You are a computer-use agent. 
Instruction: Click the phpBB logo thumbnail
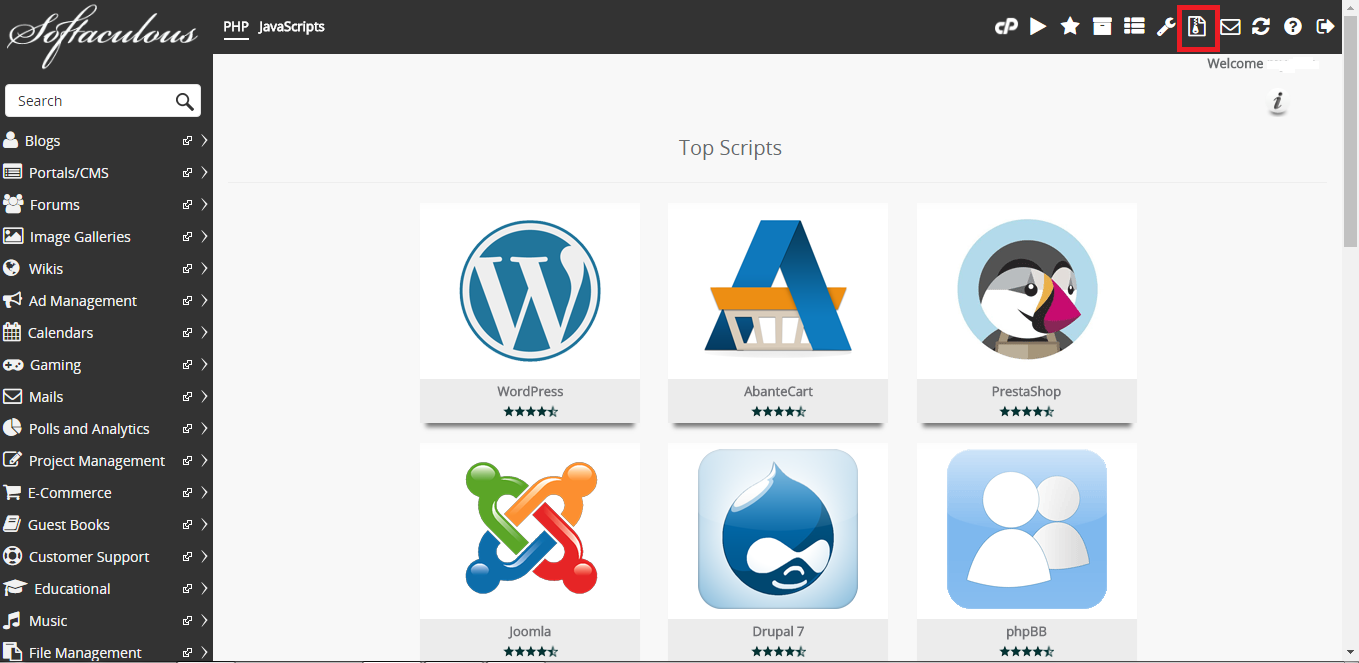[1027, 531]
